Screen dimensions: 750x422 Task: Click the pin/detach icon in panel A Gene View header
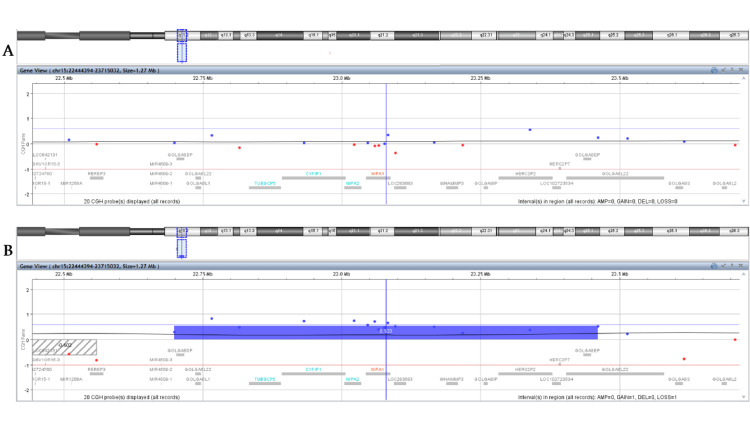click(x=732, y=70)
